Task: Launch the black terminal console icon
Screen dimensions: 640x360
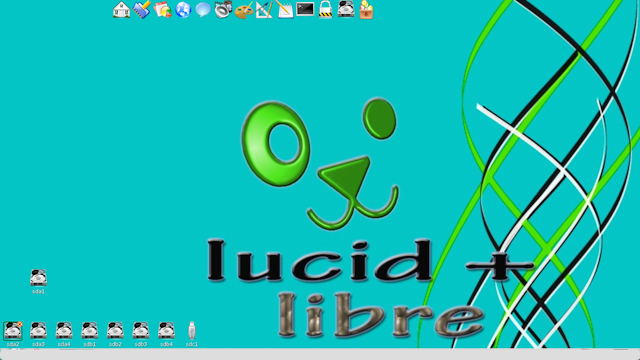Action: [305, 9]
